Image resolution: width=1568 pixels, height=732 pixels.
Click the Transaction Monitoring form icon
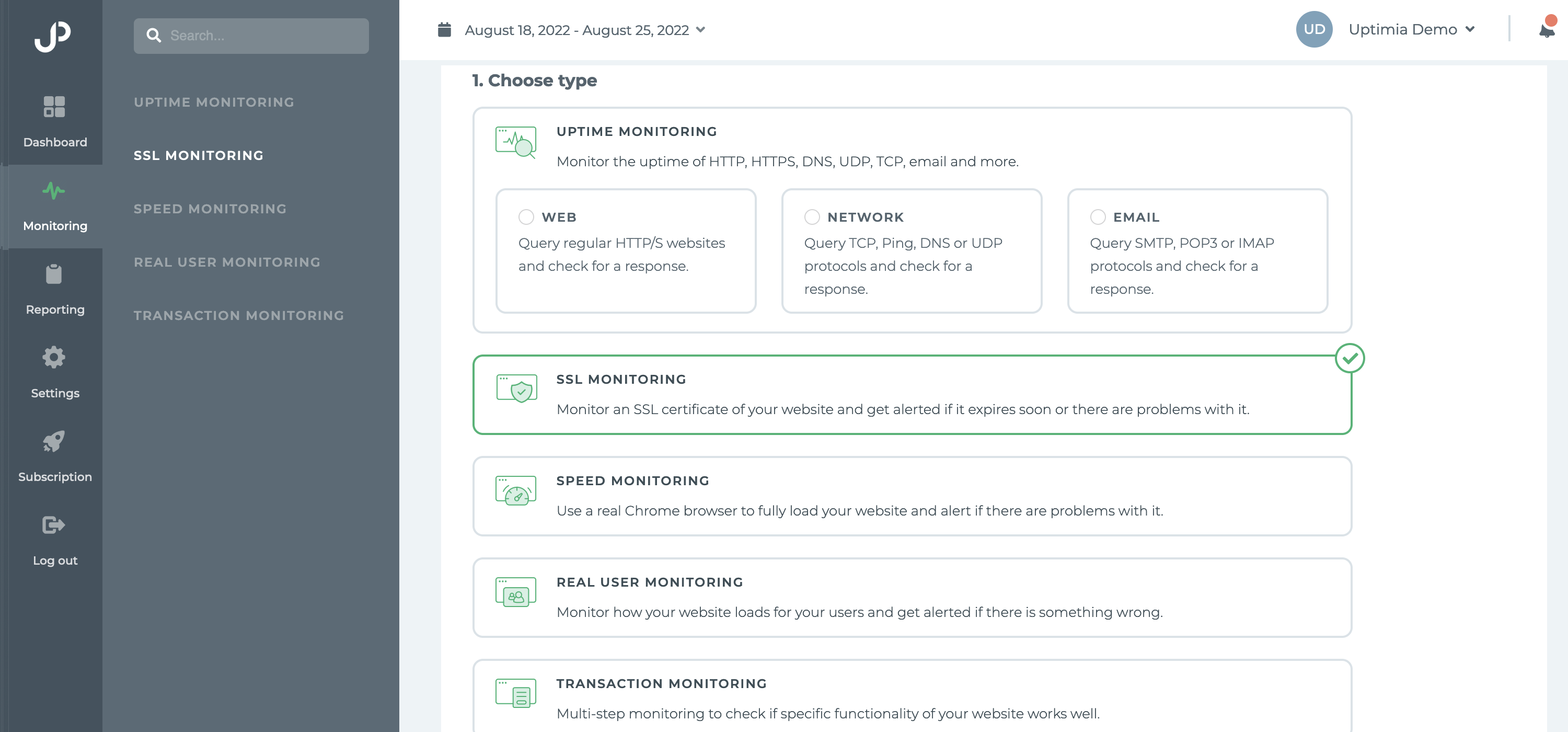click(x=515, y=694)
